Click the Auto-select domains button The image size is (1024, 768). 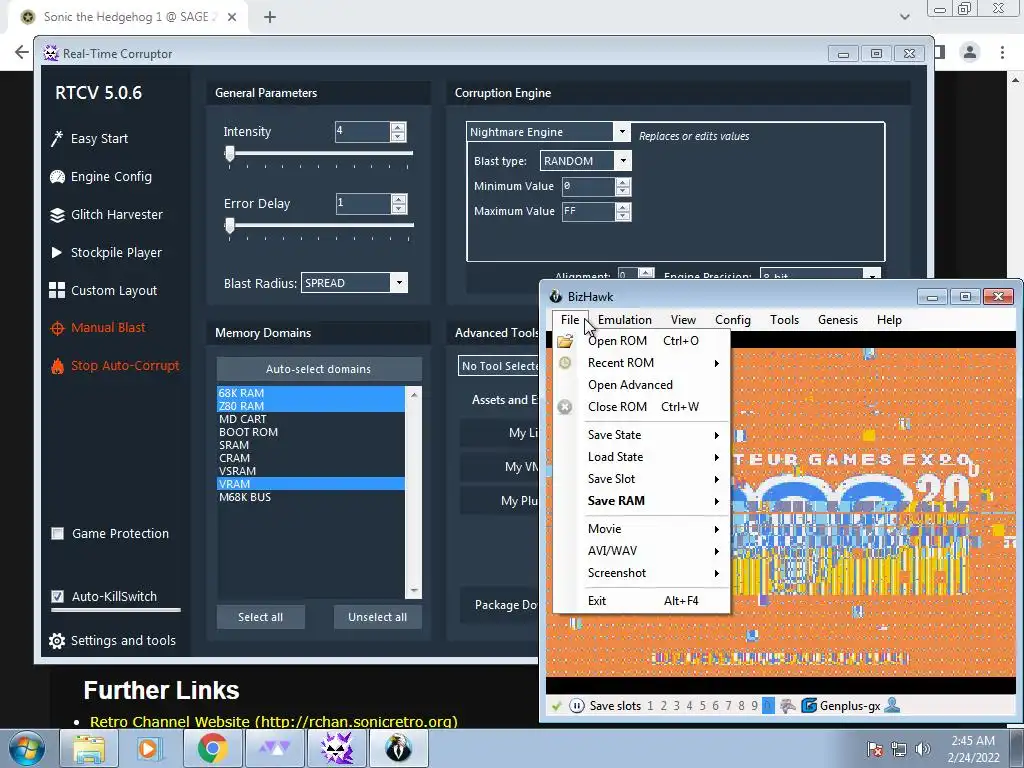click(x=319, y=369)
